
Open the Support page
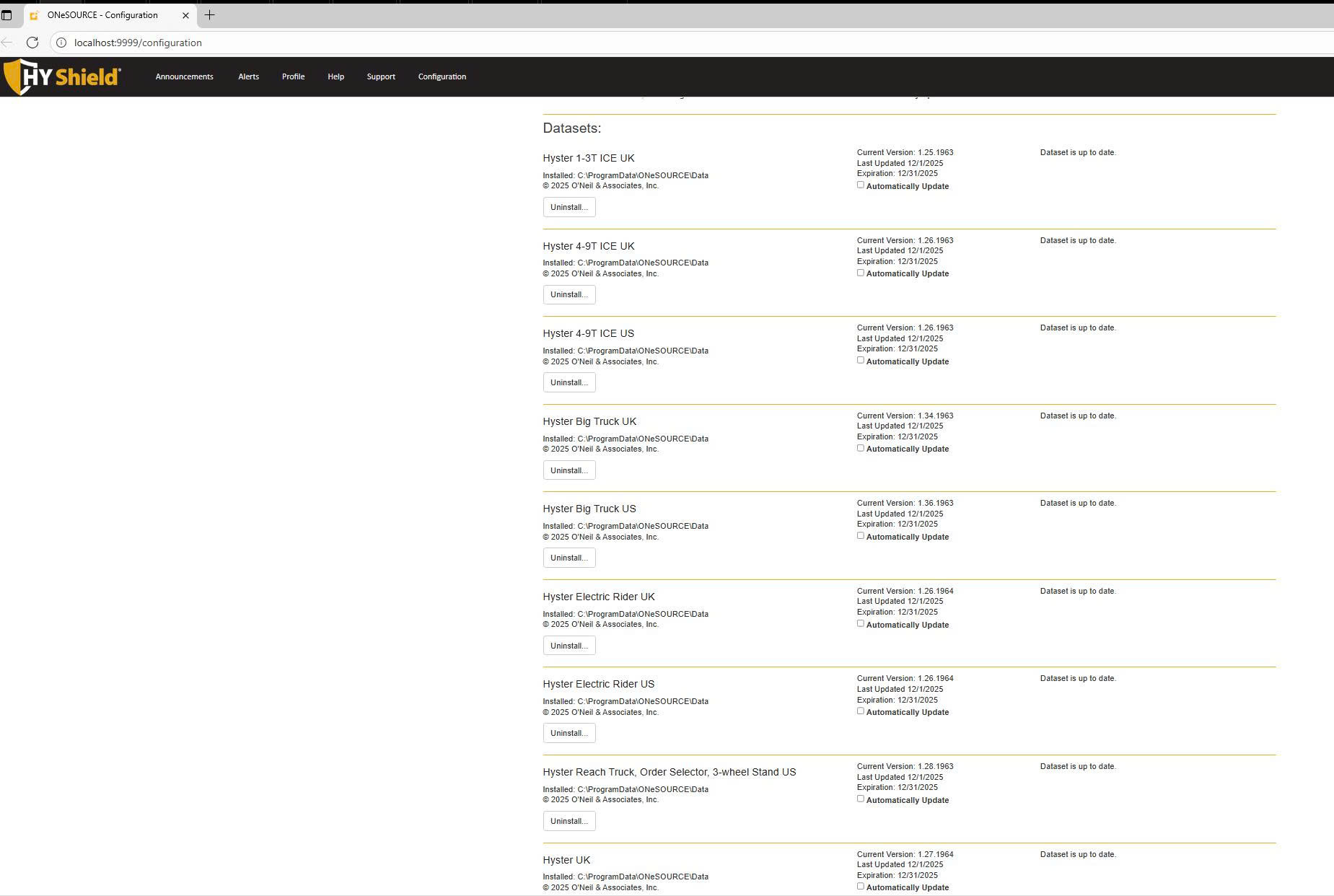pyautogui.click(x=381, y=76)
